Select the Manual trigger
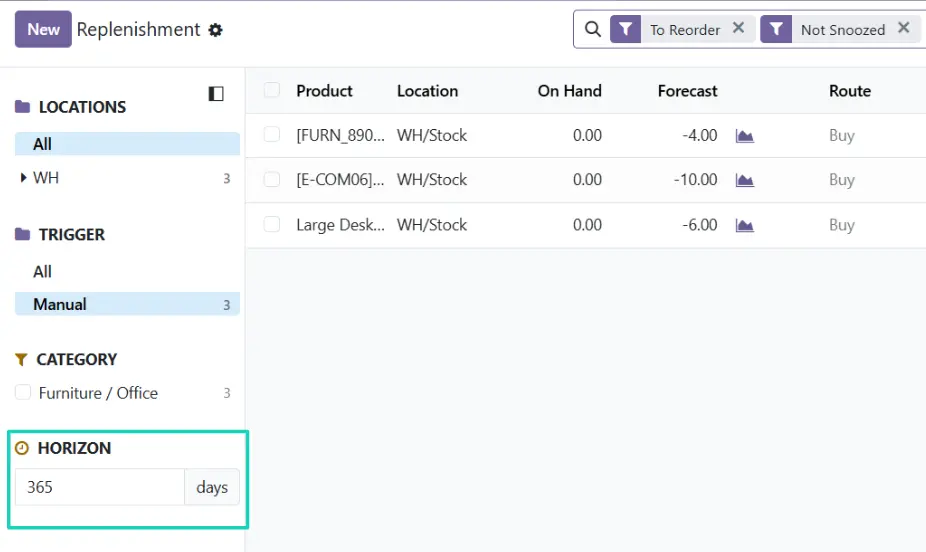Image resolution: width=926 pixels, height=552 pixels. point(127,304)
